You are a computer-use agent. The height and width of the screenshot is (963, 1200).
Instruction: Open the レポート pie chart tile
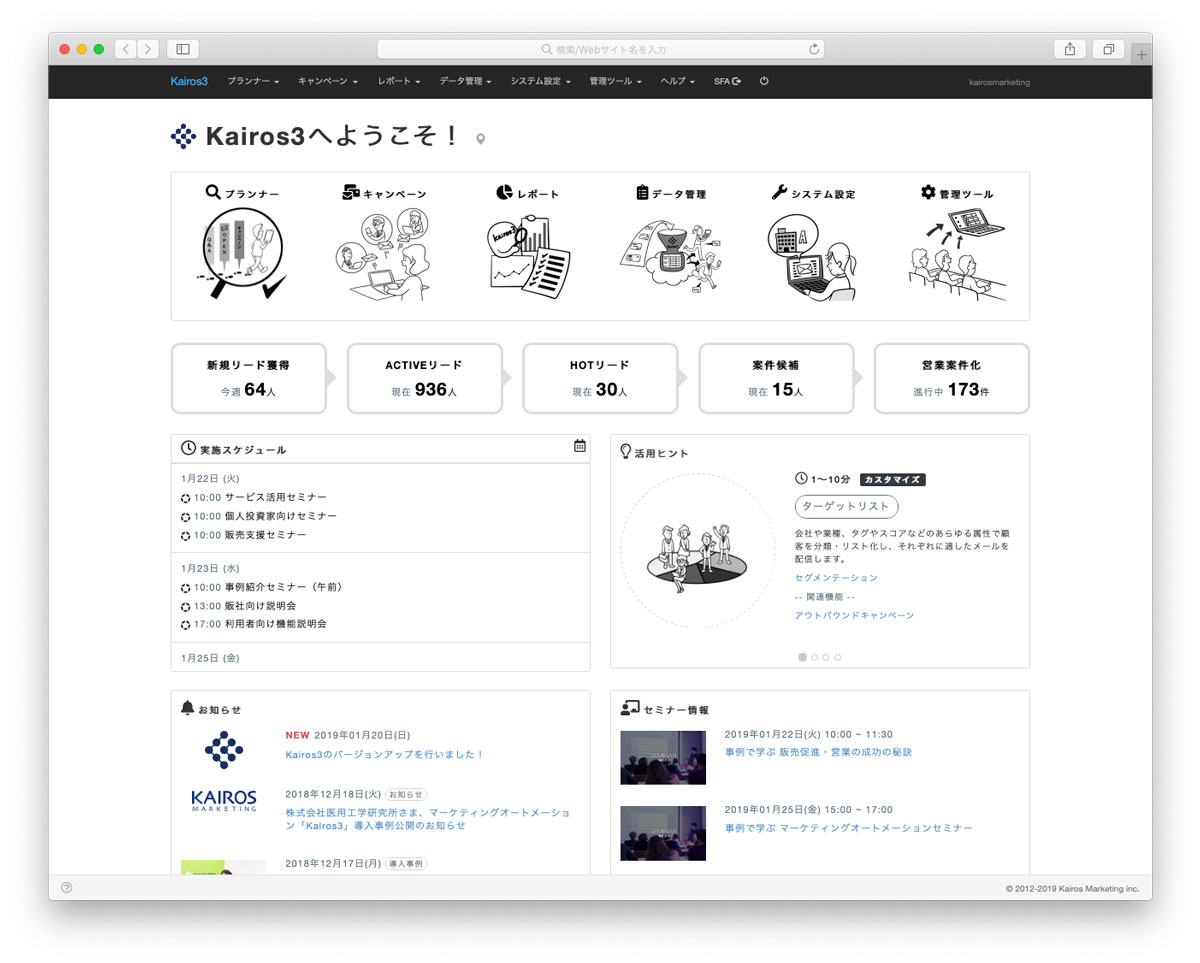click(527, 242)
